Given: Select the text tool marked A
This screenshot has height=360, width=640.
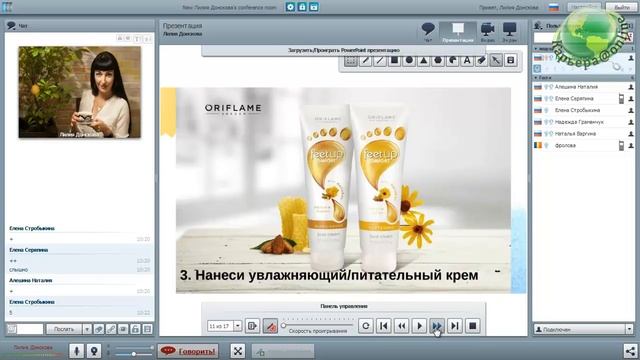Looking at the screenshot, I should (x=467, y=61).
